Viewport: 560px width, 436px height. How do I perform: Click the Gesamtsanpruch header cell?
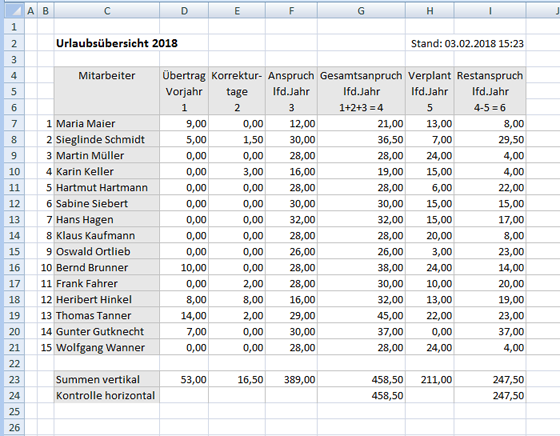coord(361,76)
